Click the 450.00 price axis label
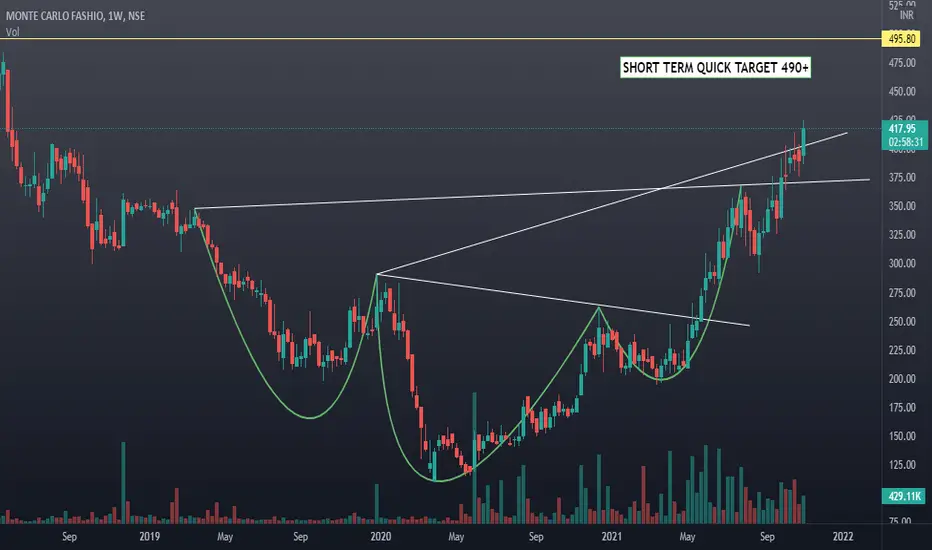 (902, 92)
